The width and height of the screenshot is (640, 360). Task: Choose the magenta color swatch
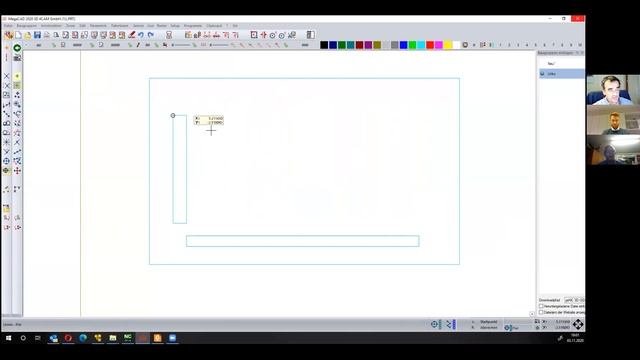click(x=439, y=45)
